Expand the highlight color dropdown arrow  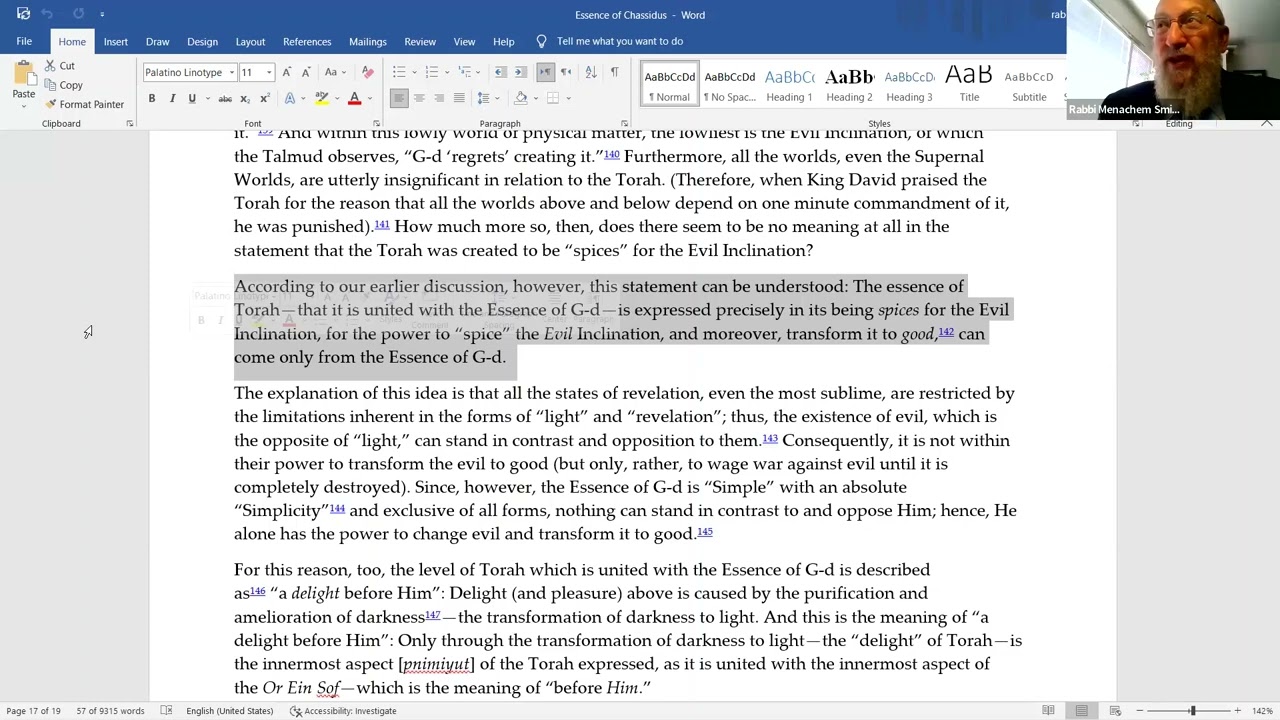336,98
